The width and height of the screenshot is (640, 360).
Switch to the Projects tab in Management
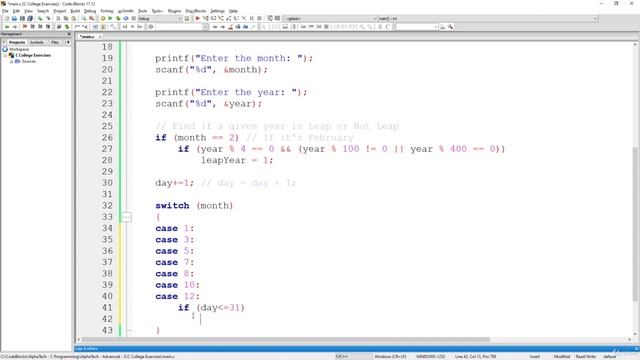17,42
